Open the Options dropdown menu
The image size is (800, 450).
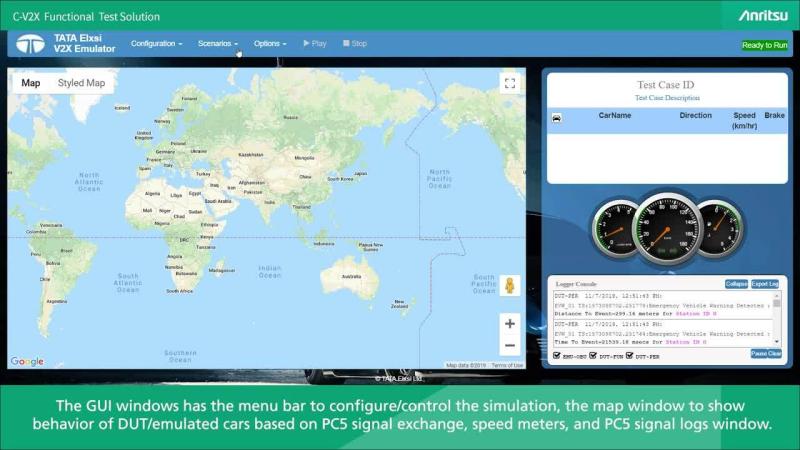[270, 44]
